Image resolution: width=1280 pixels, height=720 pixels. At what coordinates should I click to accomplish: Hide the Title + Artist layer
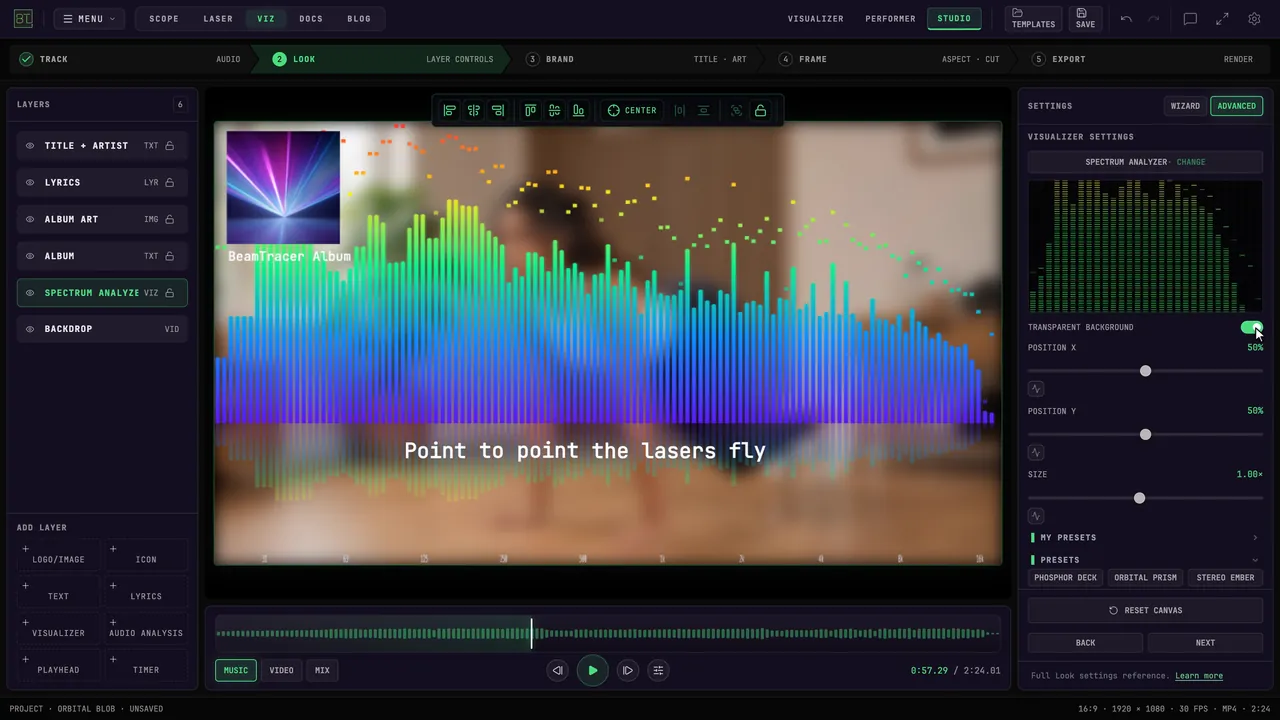point(30,146)
